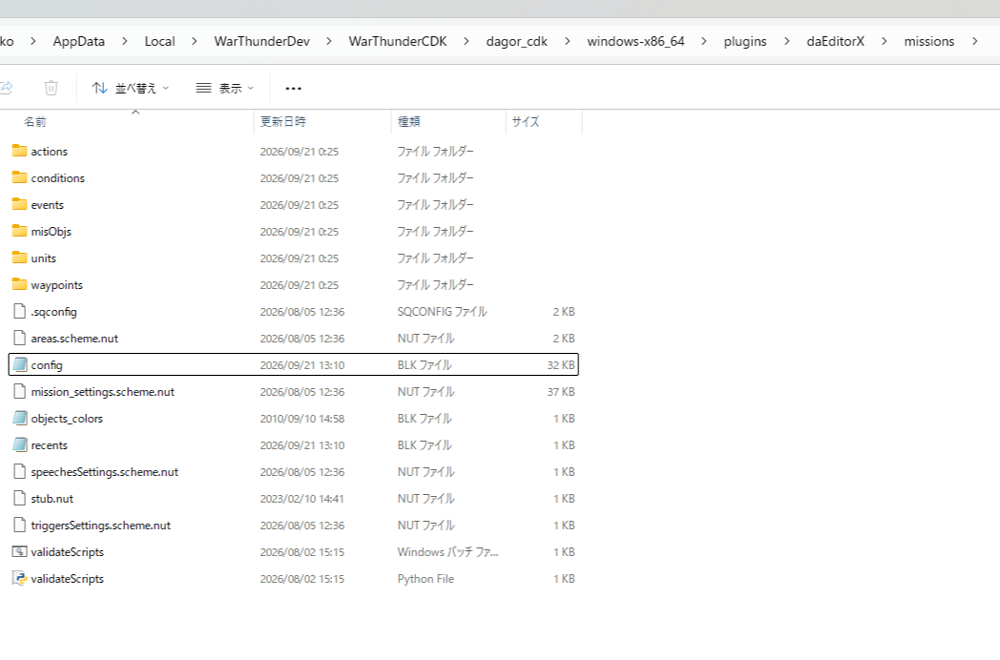Select the events folder icon
Viewport: 1000px width, 660px height.
pos(20,205)
